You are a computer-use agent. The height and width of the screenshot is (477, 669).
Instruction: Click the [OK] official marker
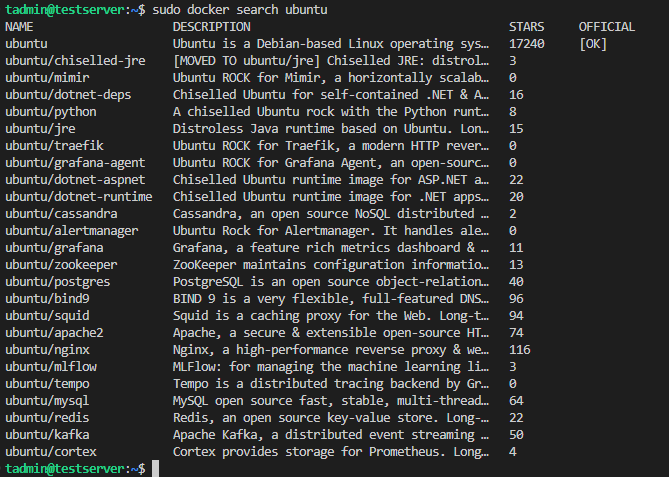[593, 44]
